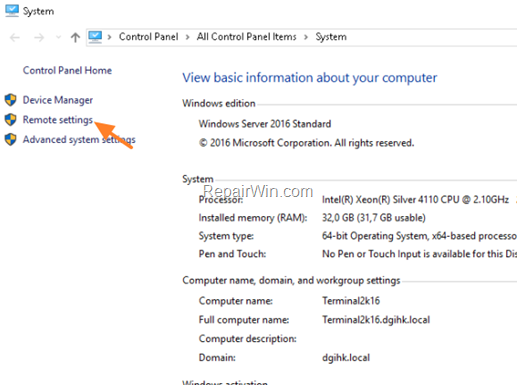Open the recent locations dropdown arrow
The image size is (517, 385).
(58, 37)
